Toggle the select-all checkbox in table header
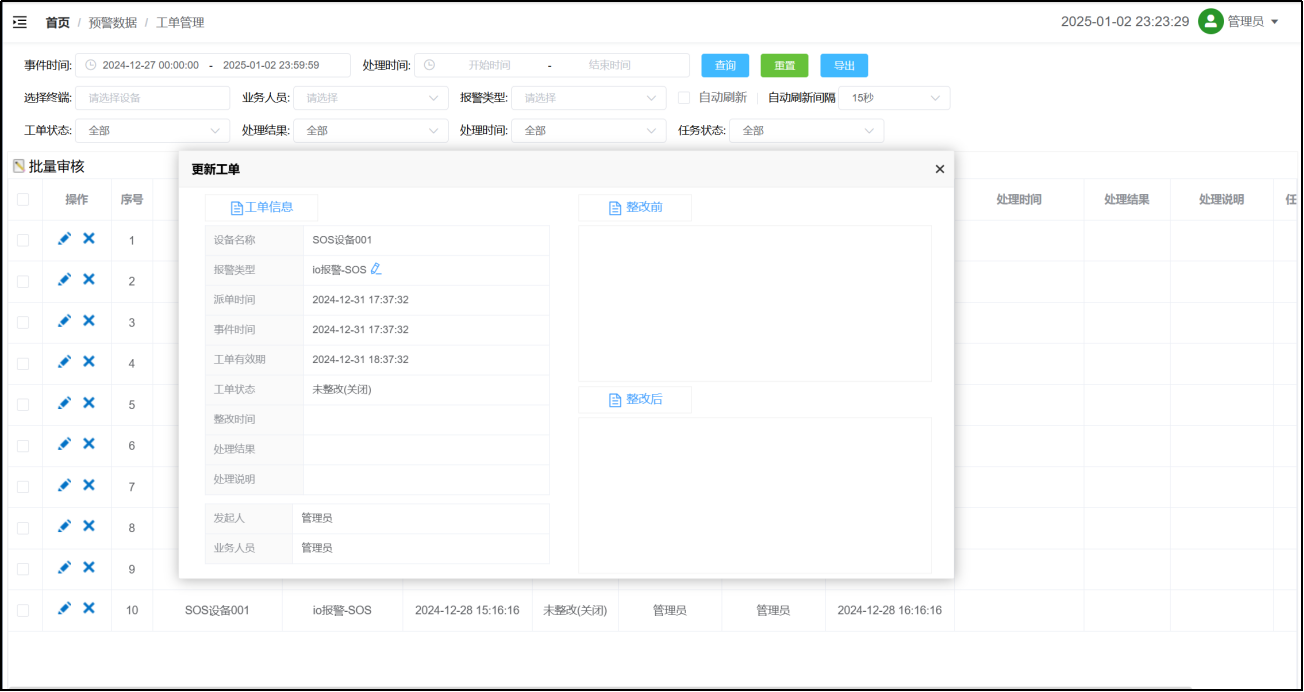Image resolution: width=1304 pixels, height=692 pixels. click(23, 199)
